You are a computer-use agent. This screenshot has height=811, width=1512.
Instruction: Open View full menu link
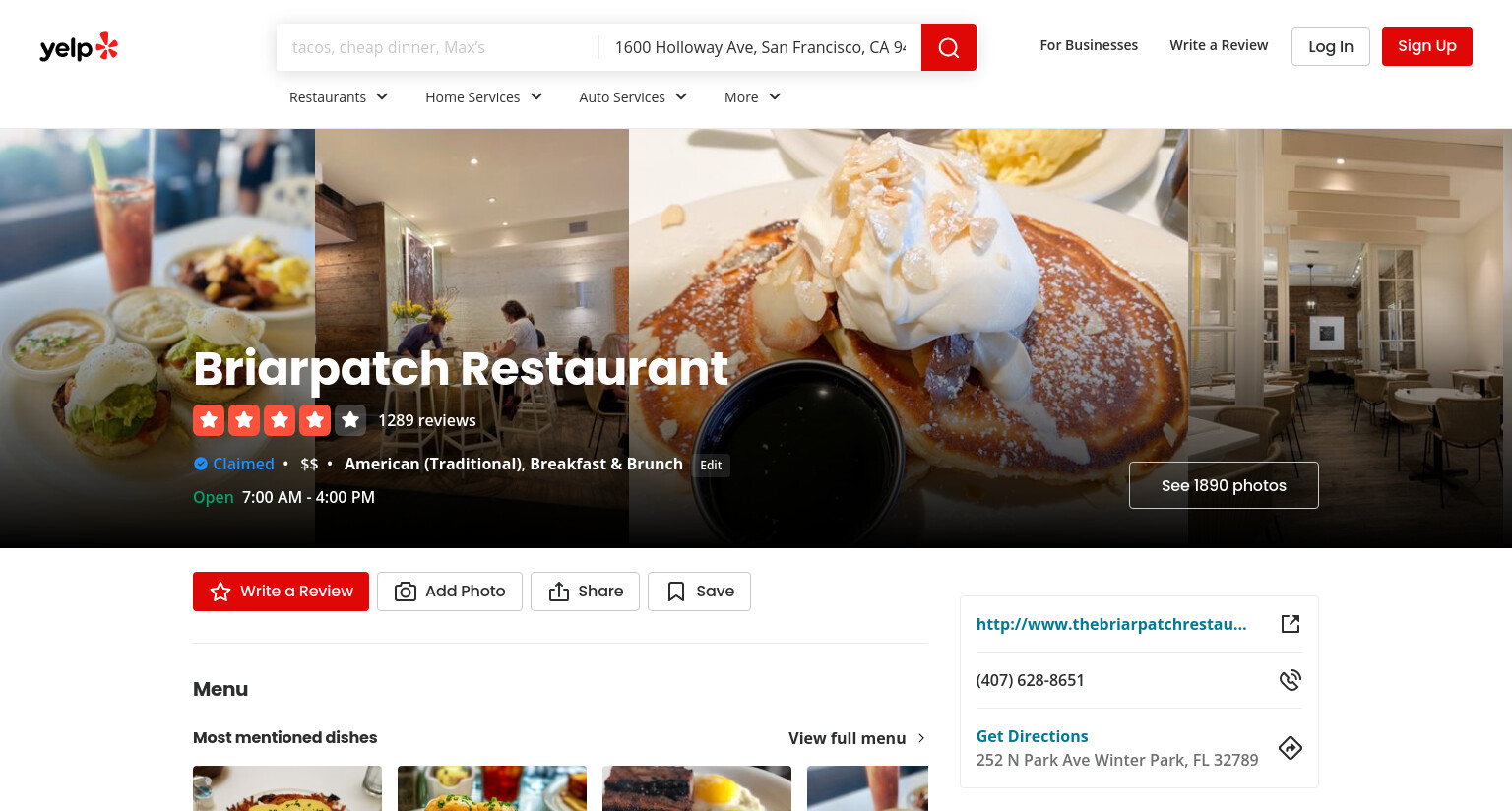857,738
